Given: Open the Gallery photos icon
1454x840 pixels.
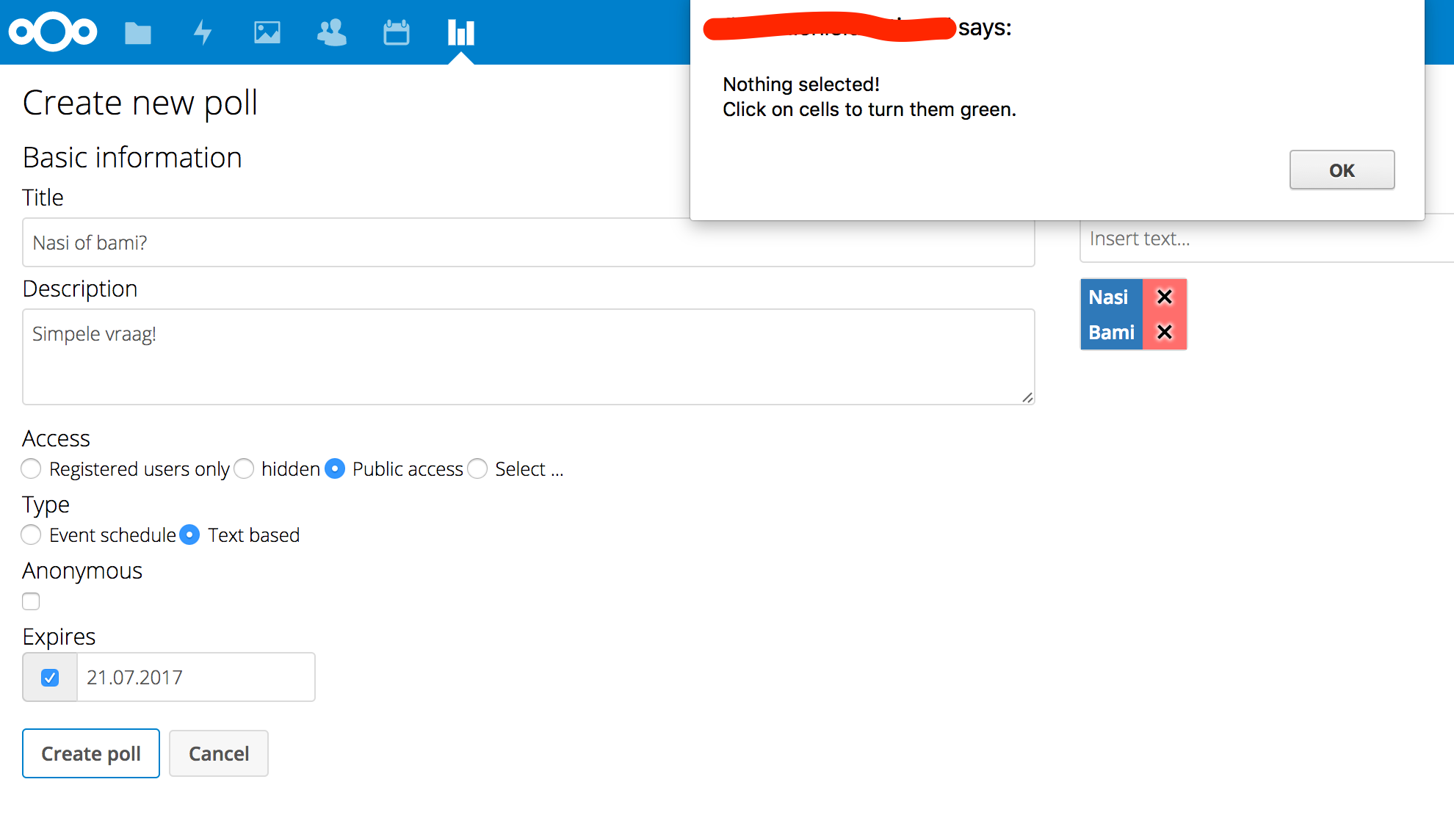Looking at the screenshot, I should 267,33.
